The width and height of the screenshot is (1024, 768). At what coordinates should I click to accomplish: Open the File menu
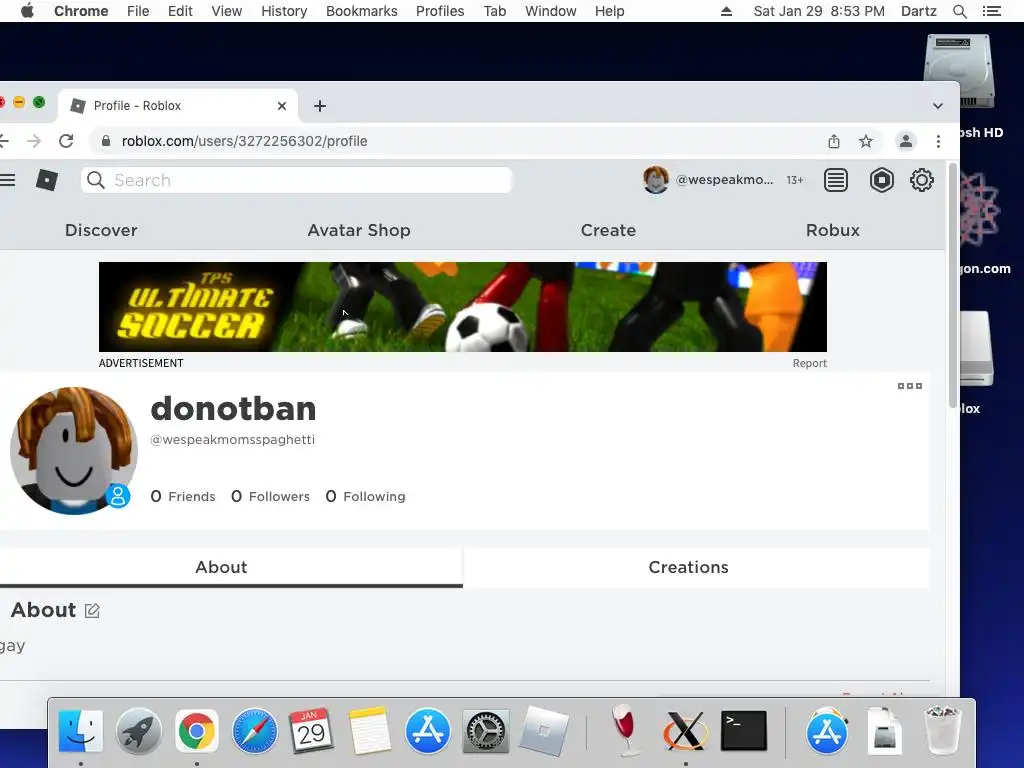pyautogui.click(x=138, y=11)
